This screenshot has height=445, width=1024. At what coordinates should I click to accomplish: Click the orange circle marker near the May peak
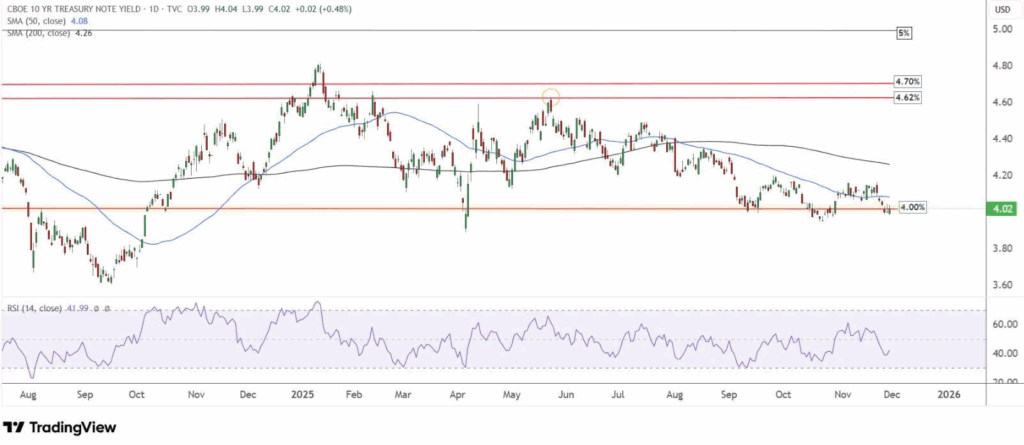[x=550, y=98]
